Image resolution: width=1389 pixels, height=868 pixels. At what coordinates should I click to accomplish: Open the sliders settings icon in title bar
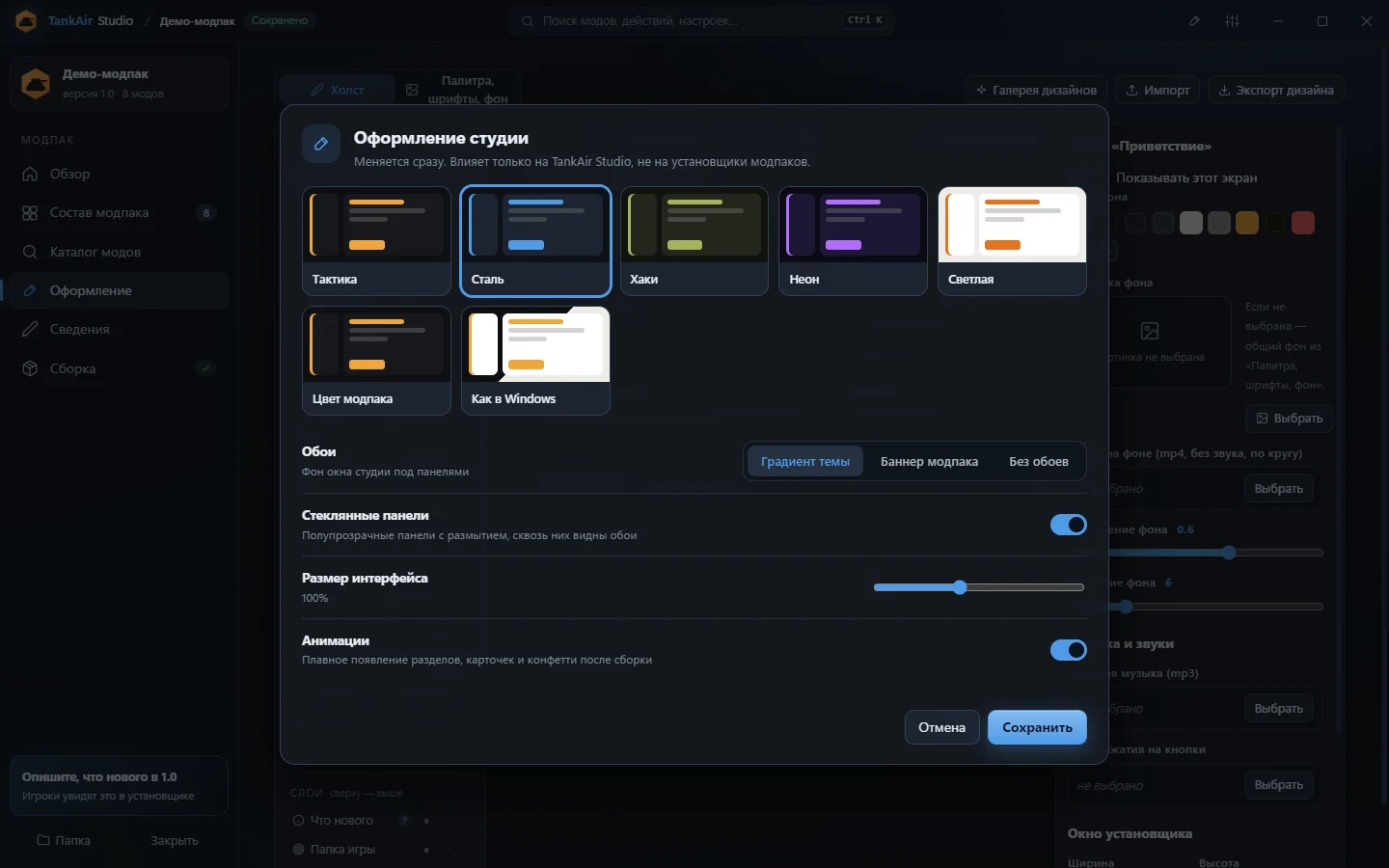1232,20
